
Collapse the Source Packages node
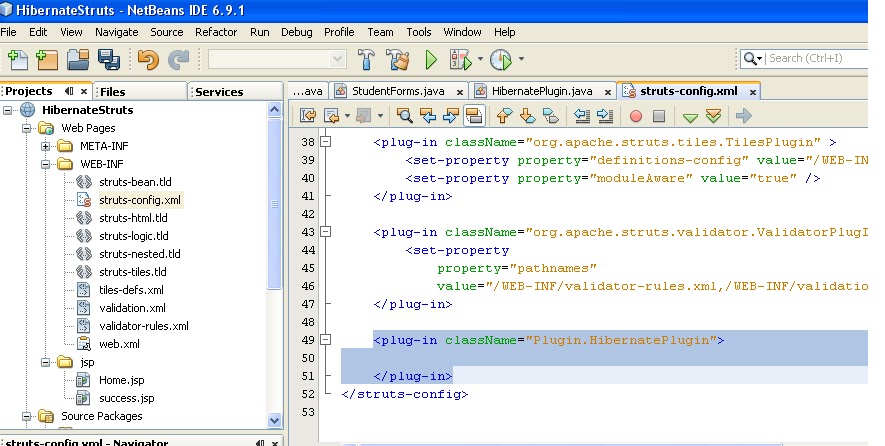[x=26, y=416]
